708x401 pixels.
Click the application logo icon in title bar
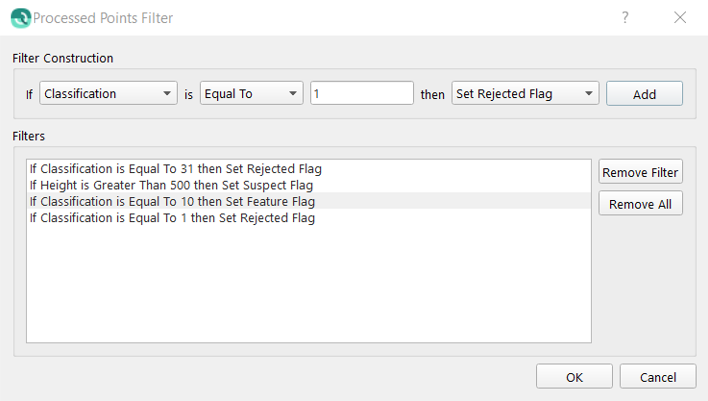21,18
